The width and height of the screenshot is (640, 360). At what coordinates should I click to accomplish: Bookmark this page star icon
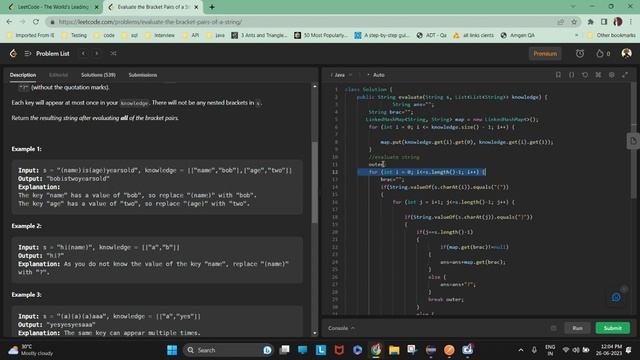point(574,22)
